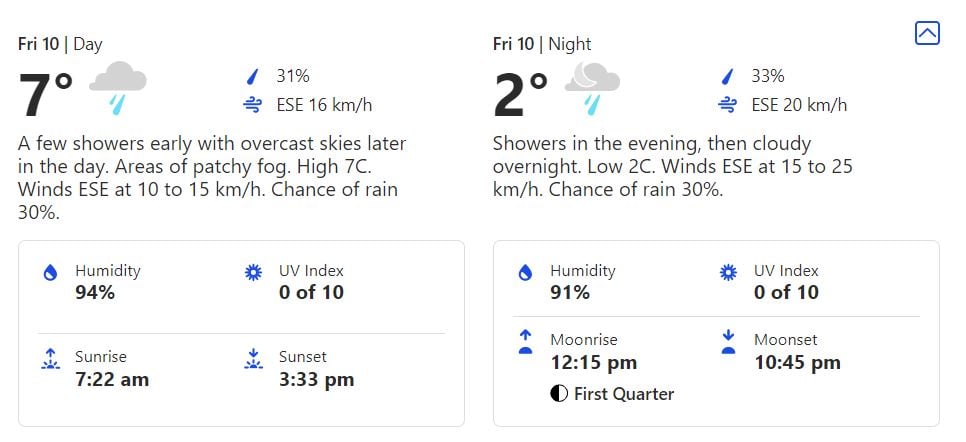
Task: Click the Fri 10 Night heading
Action: (x=542, y=44)
